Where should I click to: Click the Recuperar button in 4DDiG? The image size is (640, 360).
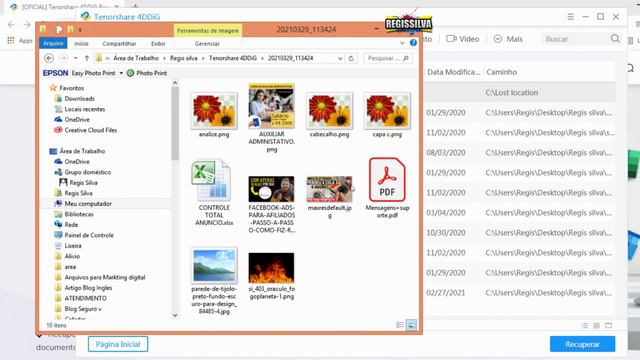click(582, 344)
